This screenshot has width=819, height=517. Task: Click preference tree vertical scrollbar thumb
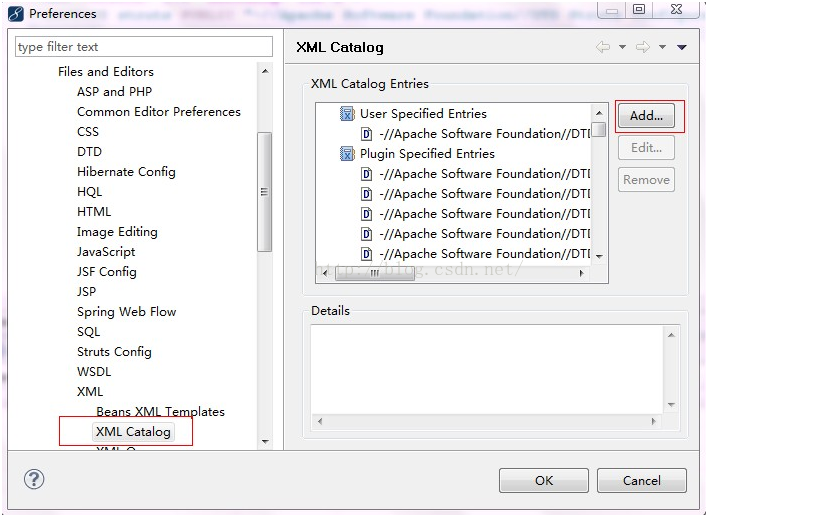pyautogui.click(x=265, y=192)
